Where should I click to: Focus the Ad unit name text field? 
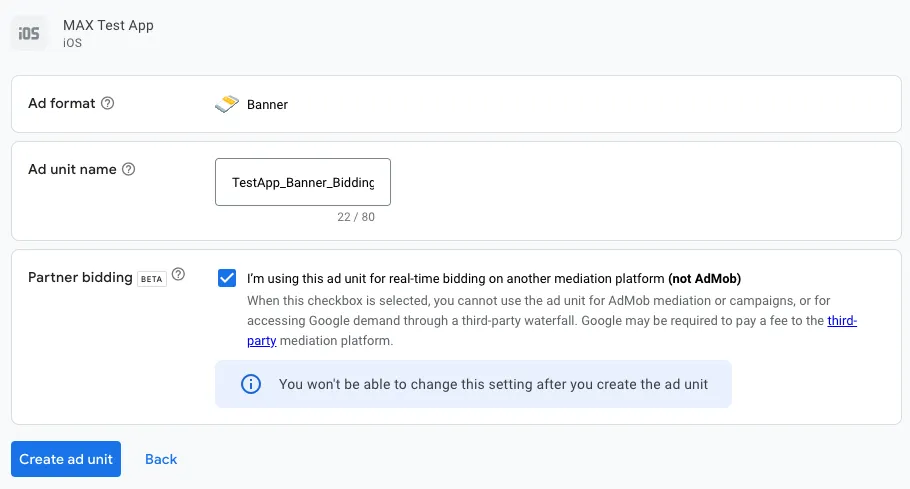(302, 182)
